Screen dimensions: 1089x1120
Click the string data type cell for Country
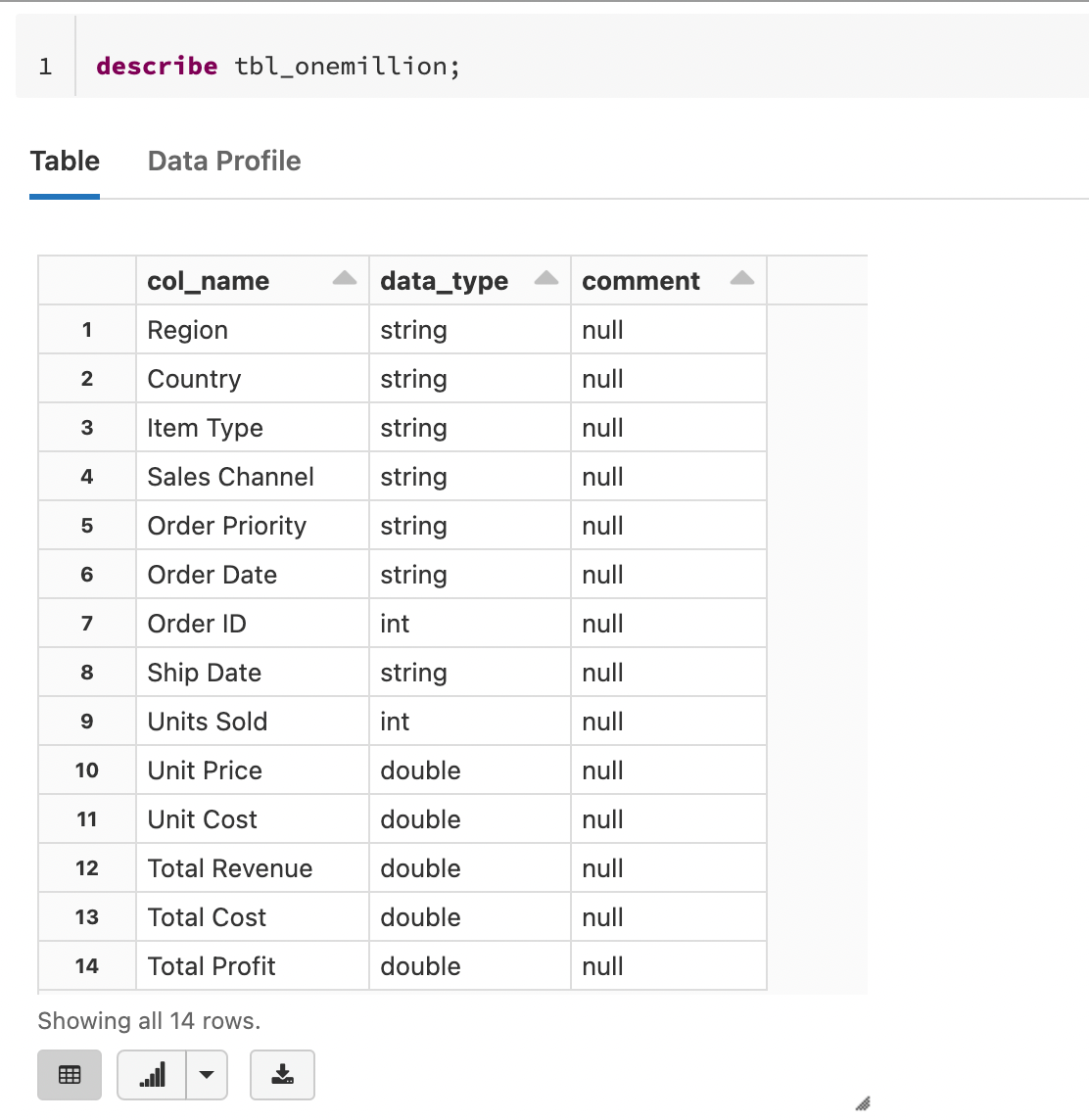tap(413, 378)
